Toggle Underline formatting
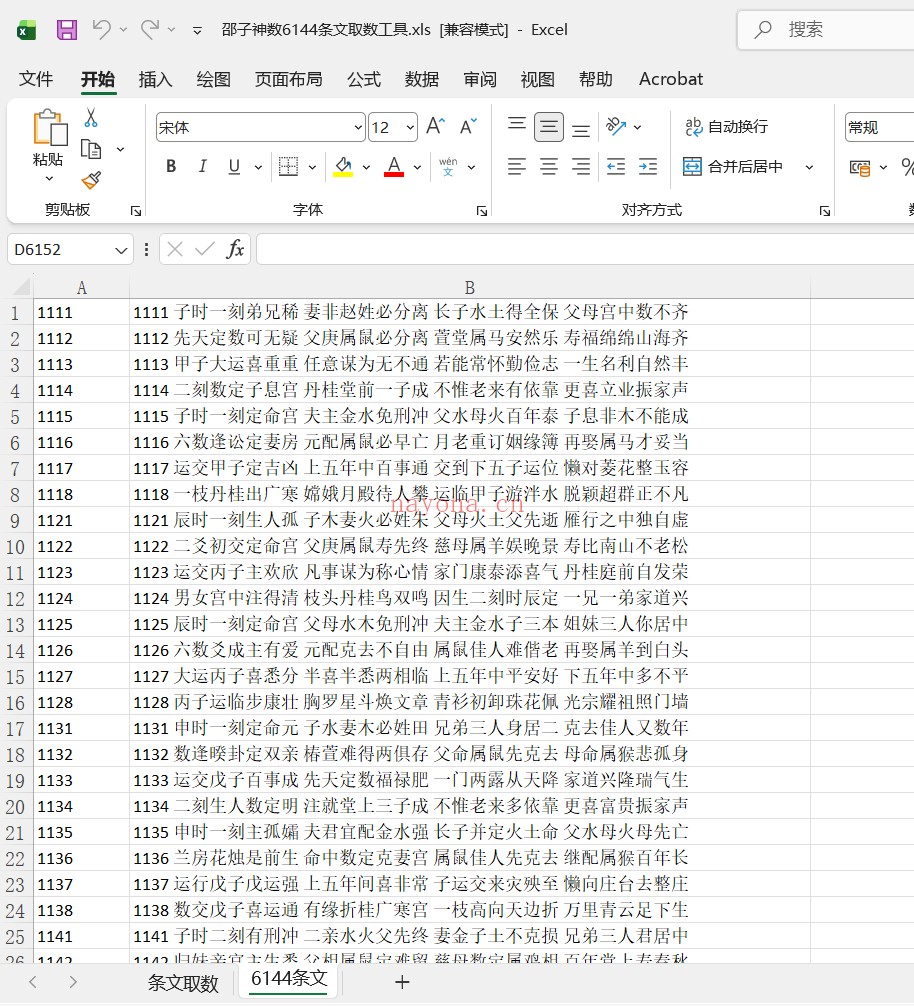 pyautogui.click(x=234, y=167)
